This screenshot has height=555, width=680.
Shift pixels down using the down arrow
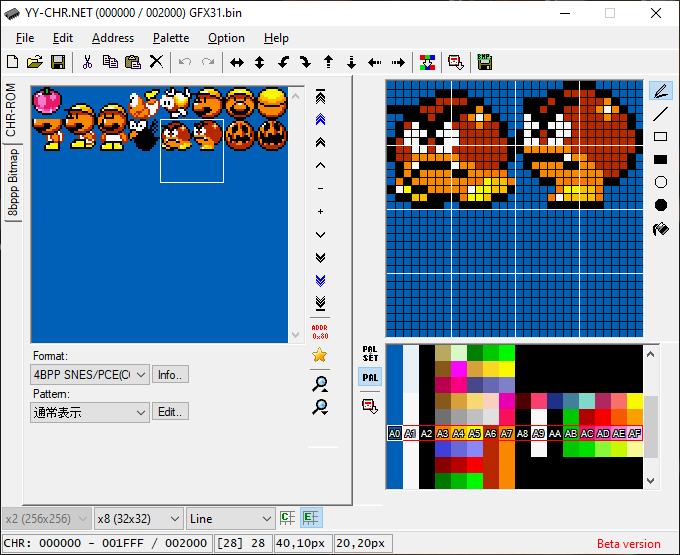(351, 62)
